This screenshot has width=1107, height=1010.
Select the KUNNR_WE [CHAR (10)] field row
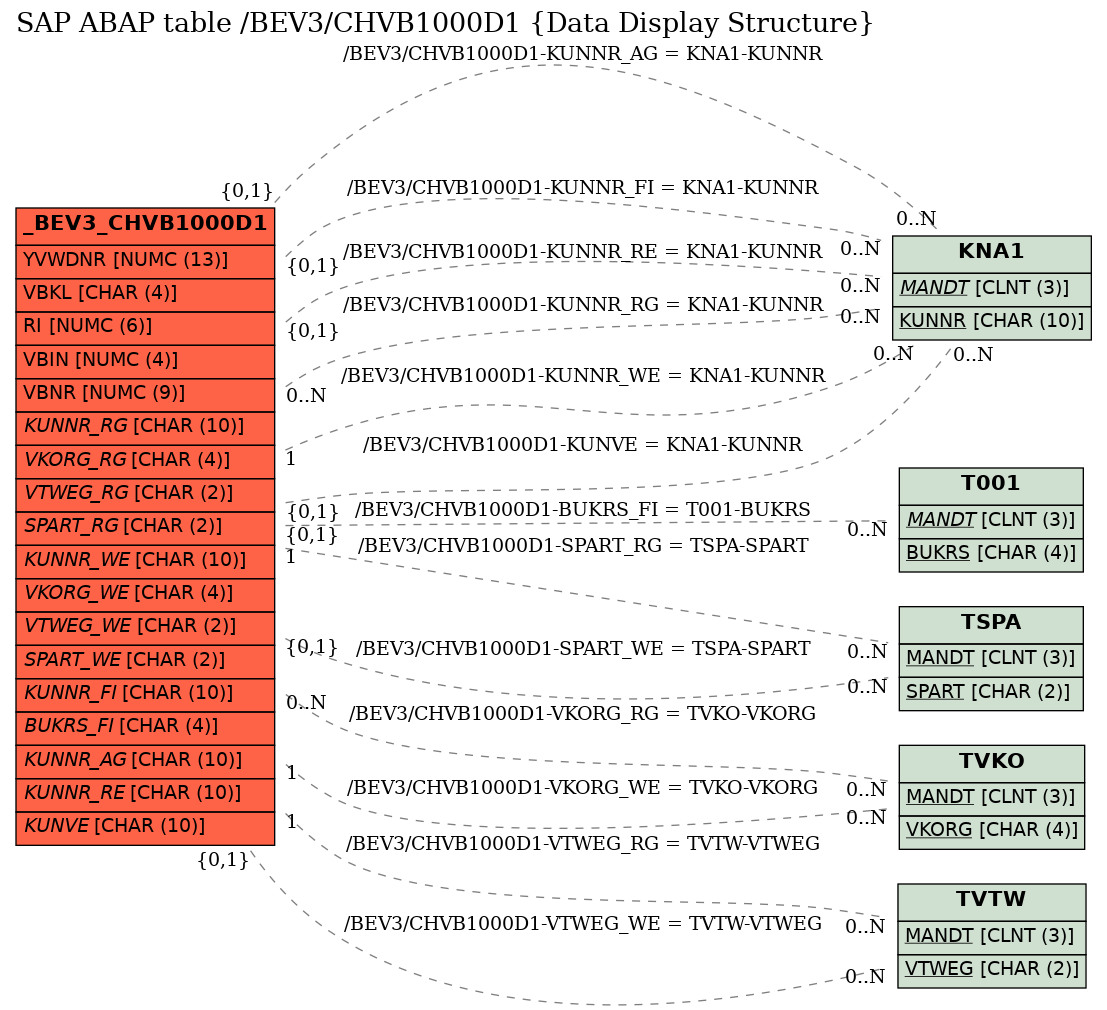tap(145, 562)
